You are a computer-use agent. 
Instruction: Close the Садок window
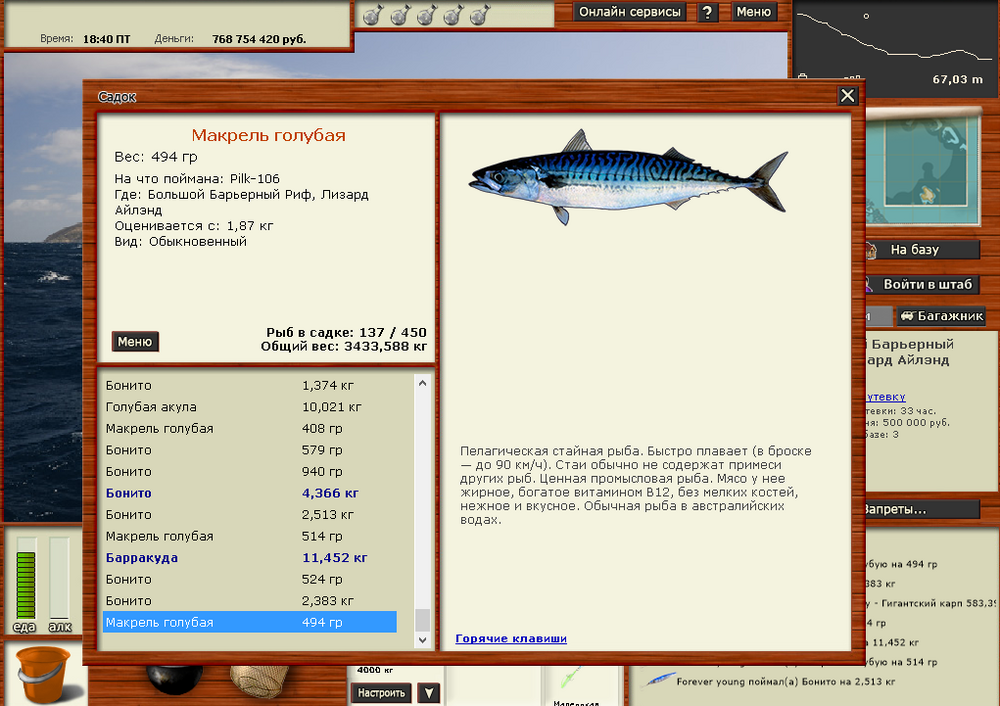pyautogui.click(x=847, y=95)
